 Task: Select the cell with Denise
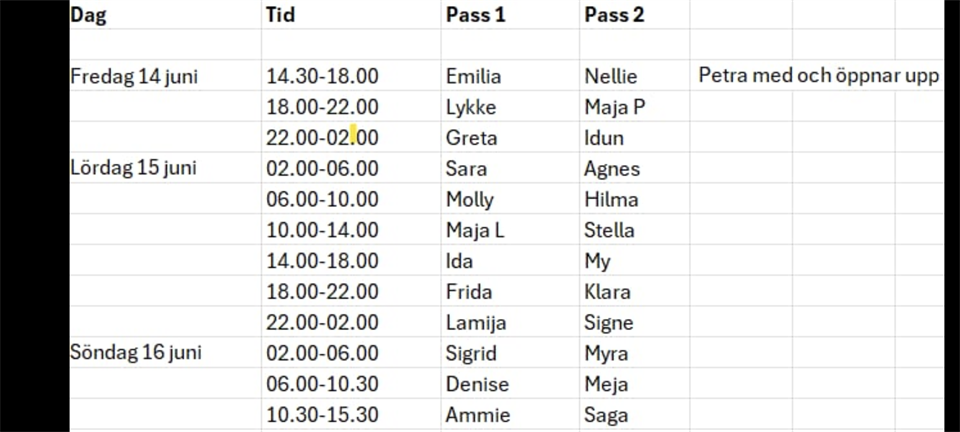pyautogui.click(x=477, y=384)
